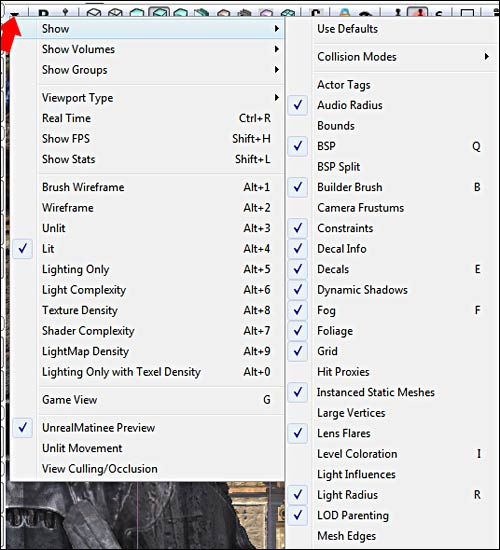Uncheck UnrealMatinee Preview

(x=147, y=428)
